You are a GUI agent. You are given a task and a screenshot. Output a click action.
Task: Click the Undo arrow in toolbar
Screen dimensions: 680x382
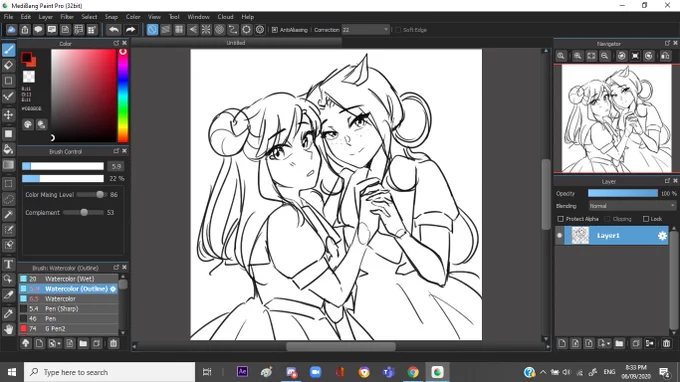(x=114, y=29)
